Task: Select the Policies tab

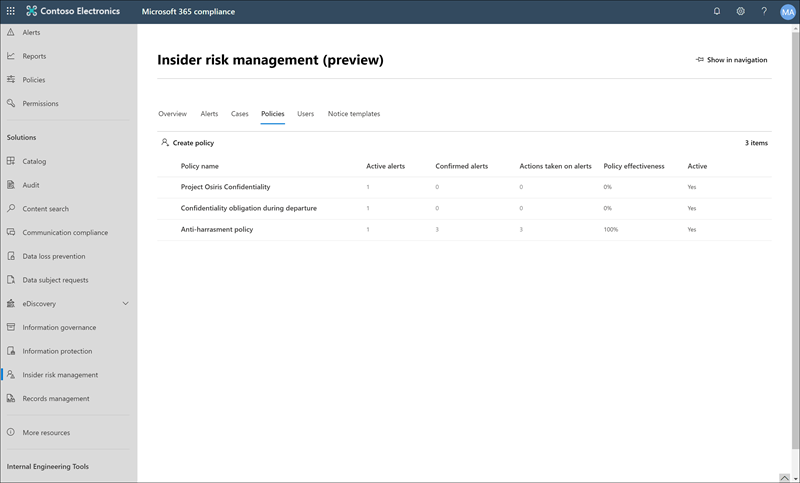Action: pos(272,114)
